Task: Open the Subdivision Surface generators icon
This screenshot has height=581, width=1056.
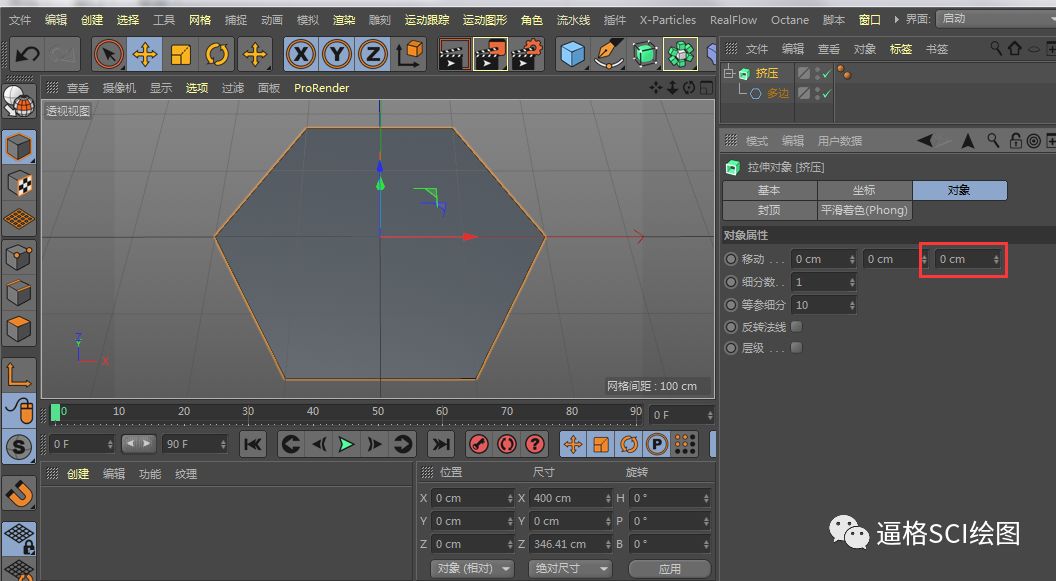Action: [x=645, y=54]
